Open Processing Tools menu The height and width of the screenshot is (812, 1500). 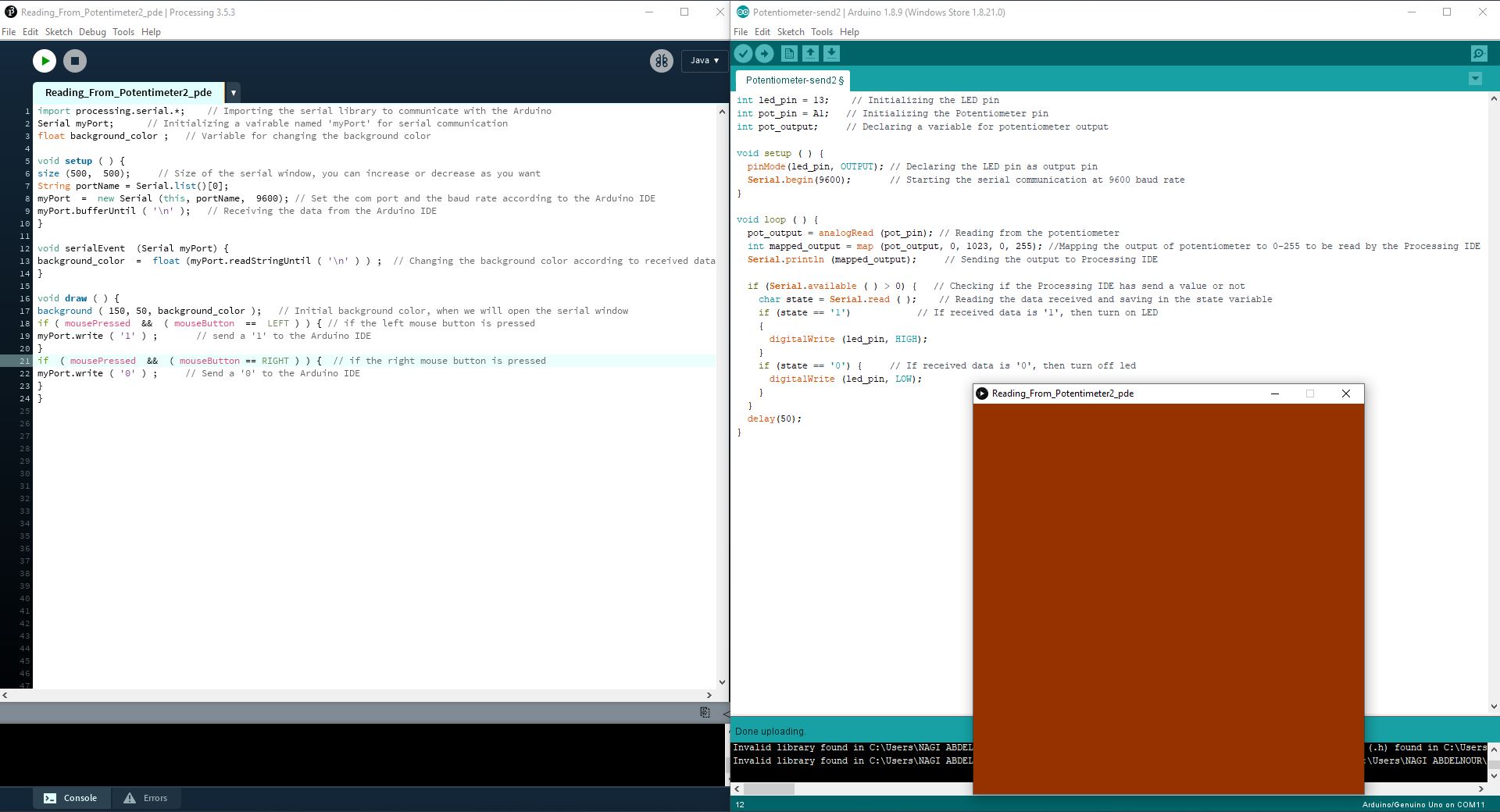(123, 32)
